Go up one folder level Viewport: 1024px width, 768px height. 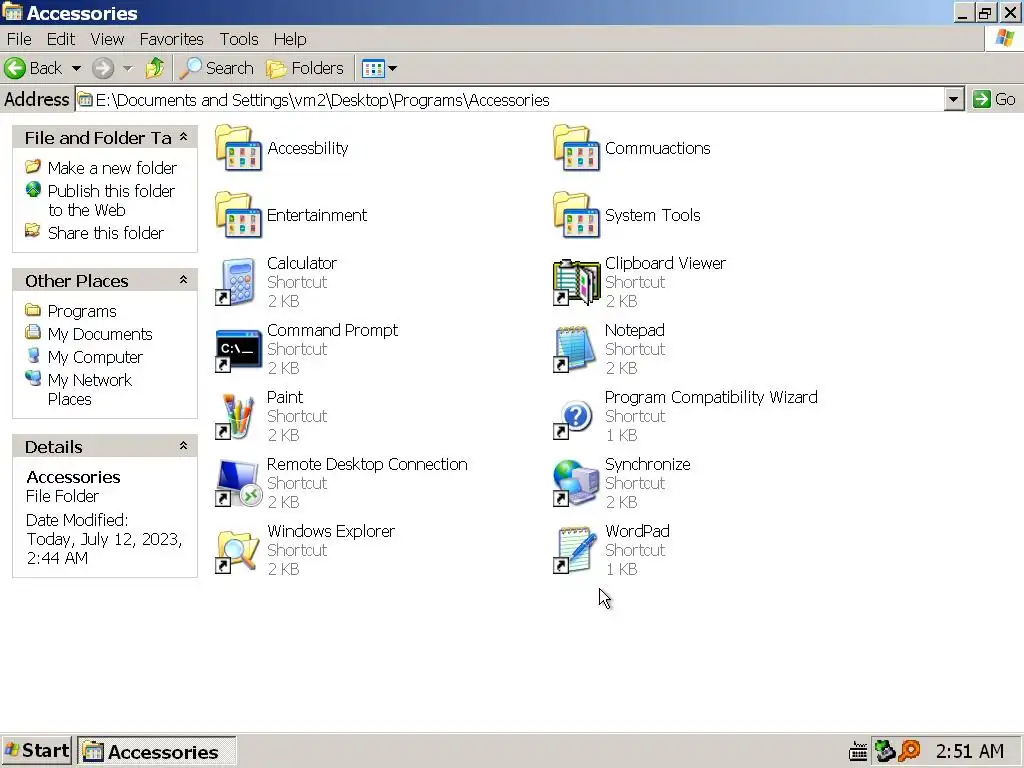tap(155, 68)
